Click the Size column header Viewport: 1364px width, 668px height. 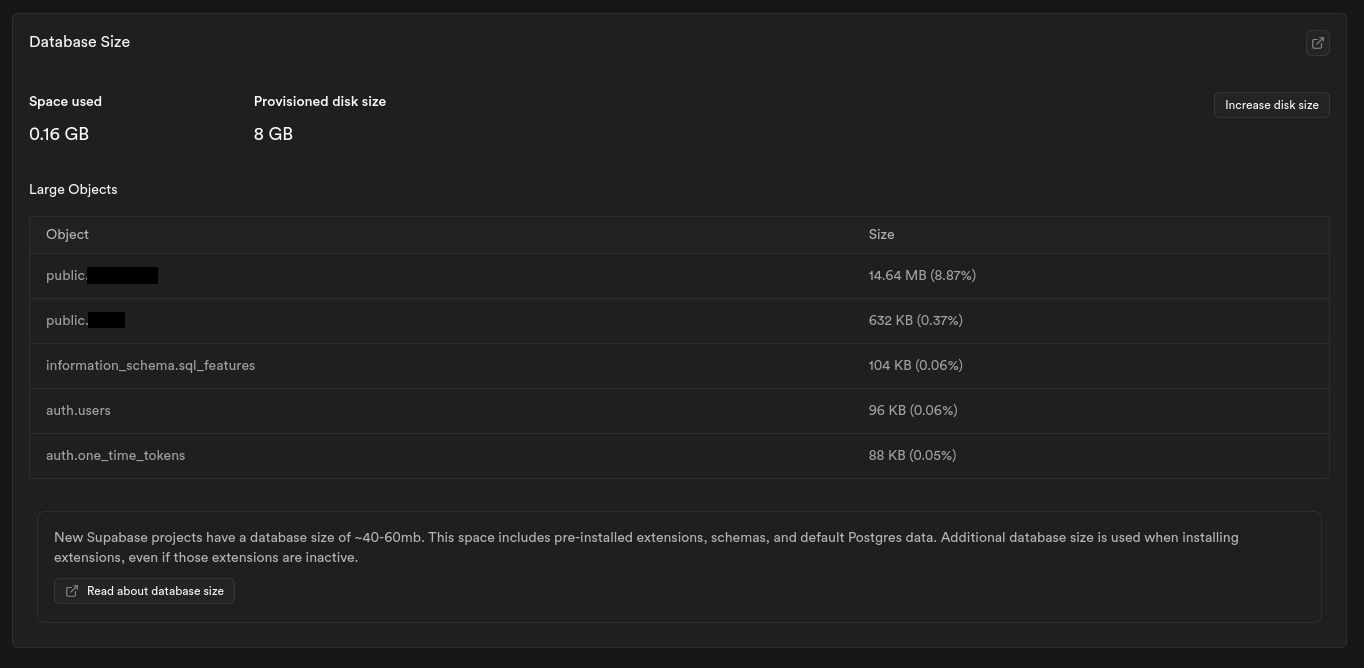pos(881,234)
